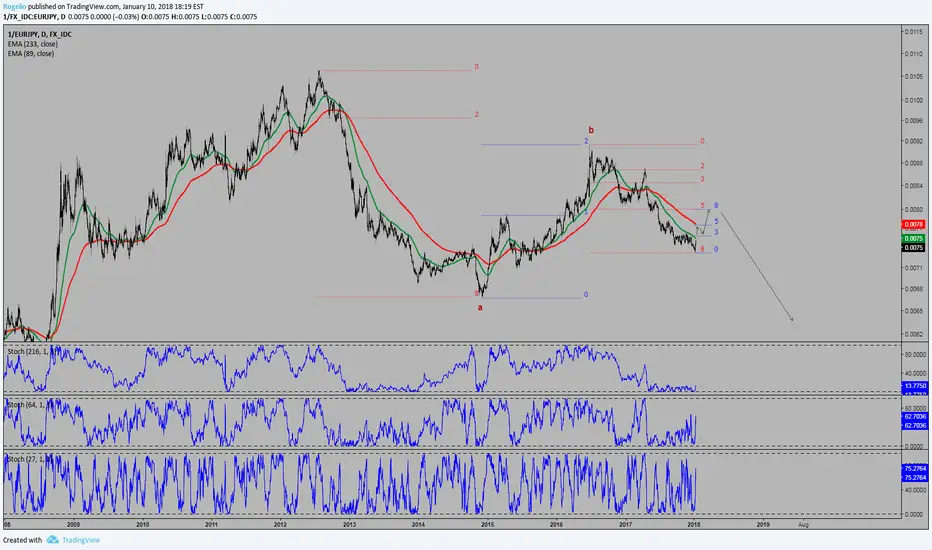Click the 0.0084 price axis value
932x550 pixels.
click(x=914, y=186)
